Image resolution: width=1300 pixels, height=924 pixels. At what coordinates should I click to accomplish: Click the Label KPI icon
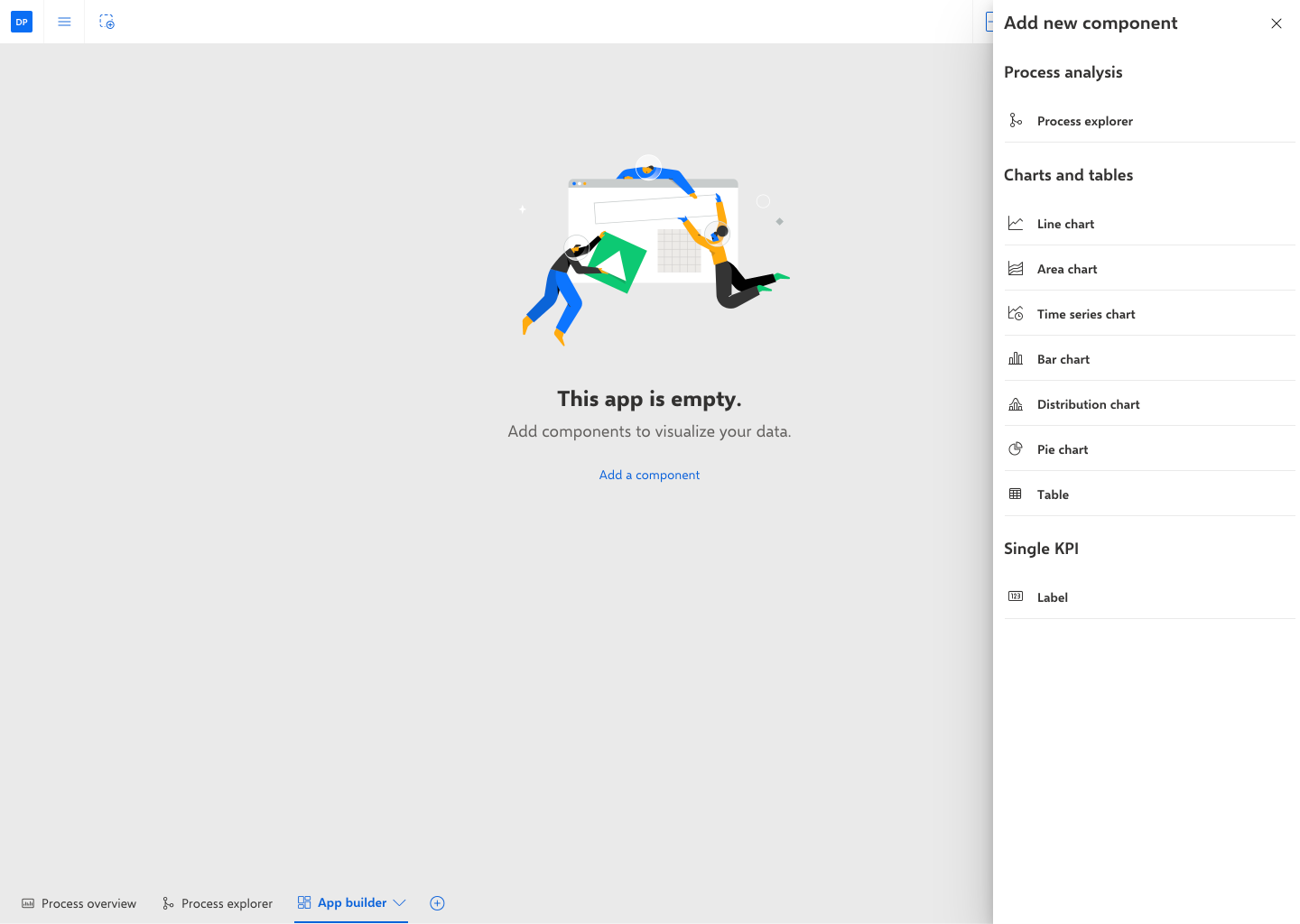click(x=1016, y=596)
